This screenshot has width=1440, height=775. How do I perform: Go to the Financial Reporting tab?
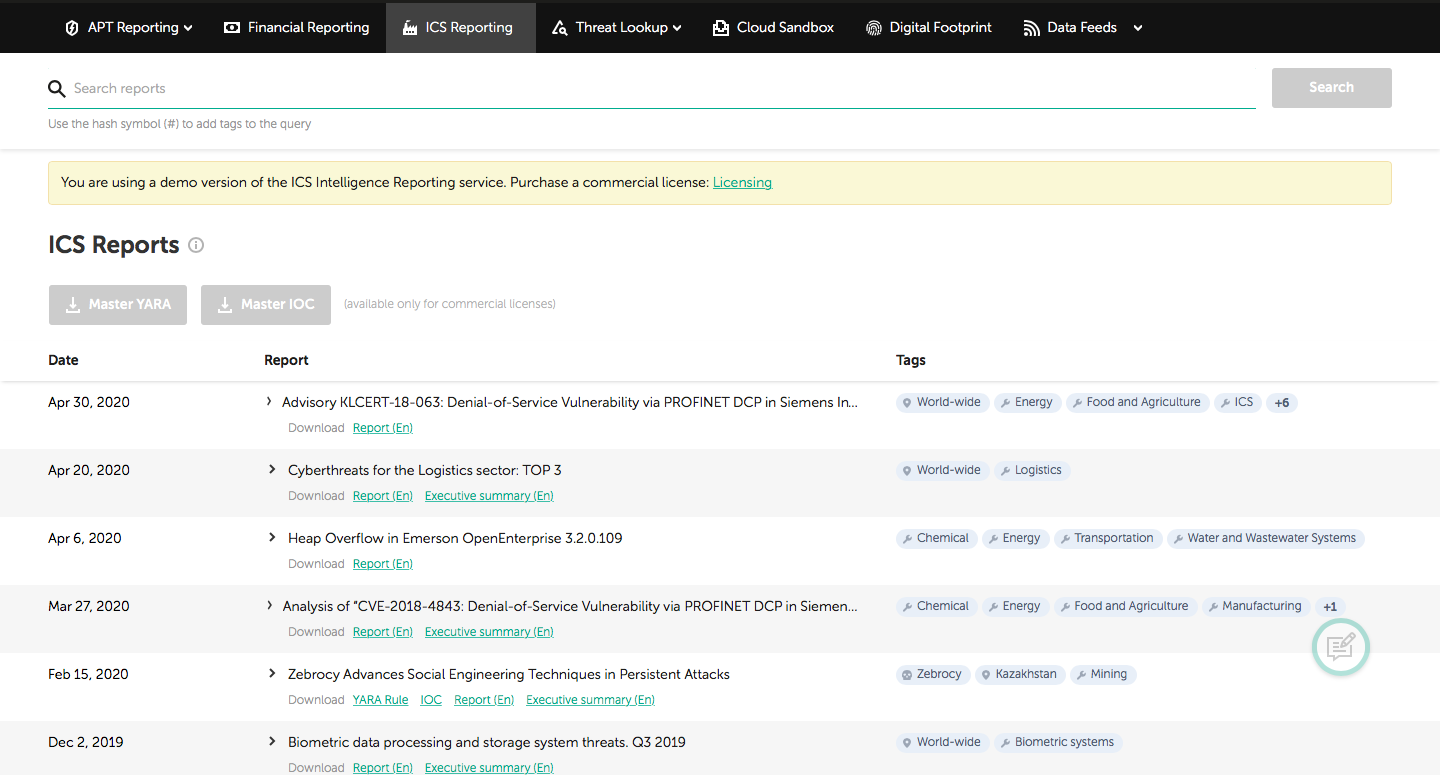coord(297,27)
